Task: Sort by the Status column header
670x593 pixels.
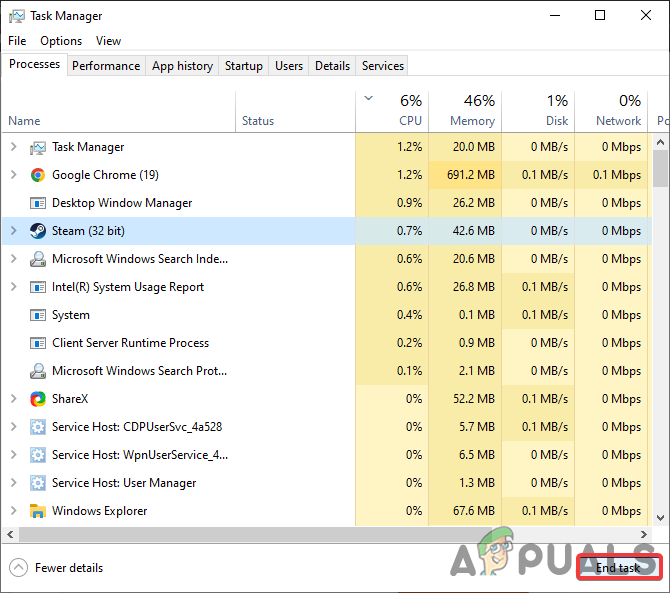Action: (x=295, y=111)
